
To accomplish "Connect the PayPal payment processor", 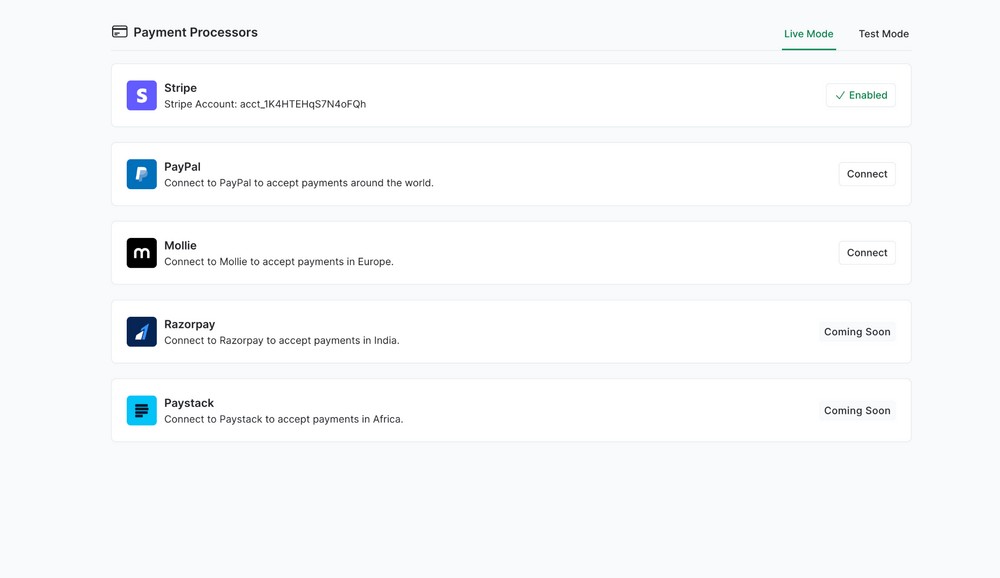I will click(866, 174).
